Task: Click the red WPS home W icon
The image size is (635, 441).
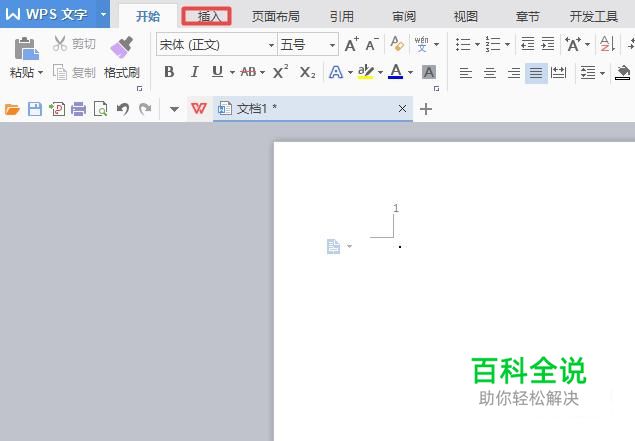Action: point(199,109)
